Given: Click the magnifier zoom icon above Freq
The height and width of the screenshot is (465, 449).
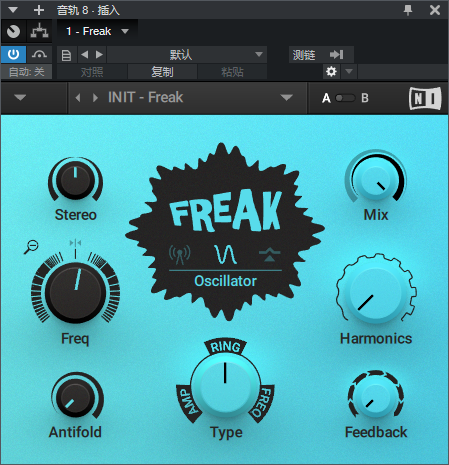Looking at the screenshot, I should coord(31,247).
